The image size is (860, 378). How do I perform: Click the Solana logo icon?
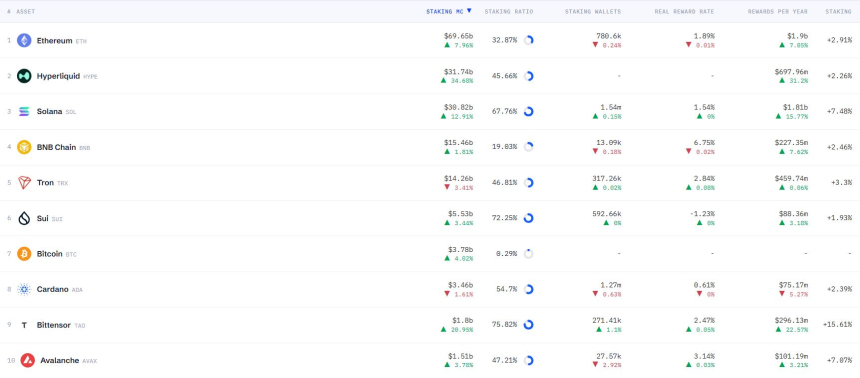24,111
